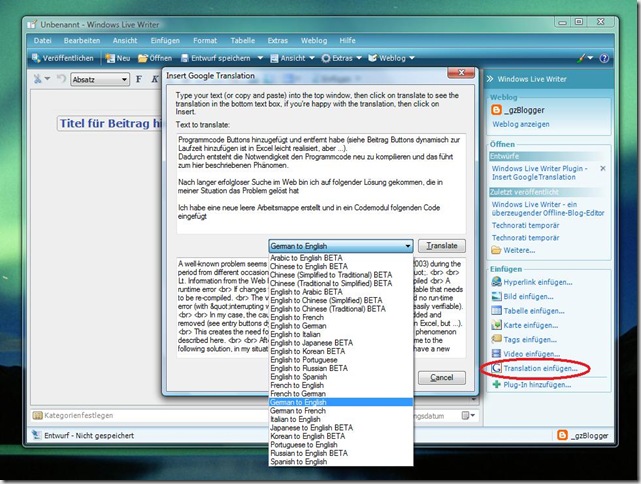Open the Tabelle menu

click(x=242, y=40)
